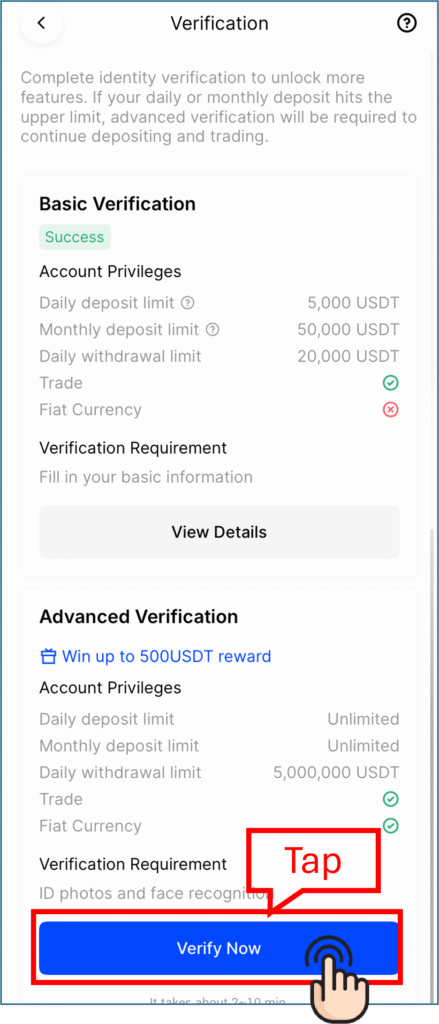
Task: Tap the 5,000,000 USDT withdrawal limit value
Action: pyautogui.click(x=336, y=773)
